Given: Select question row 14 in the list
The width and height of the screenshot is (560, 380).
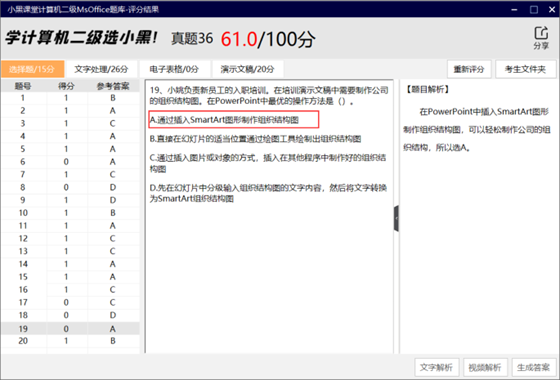Looking at the screenshot, I should (x=70, y=264).
